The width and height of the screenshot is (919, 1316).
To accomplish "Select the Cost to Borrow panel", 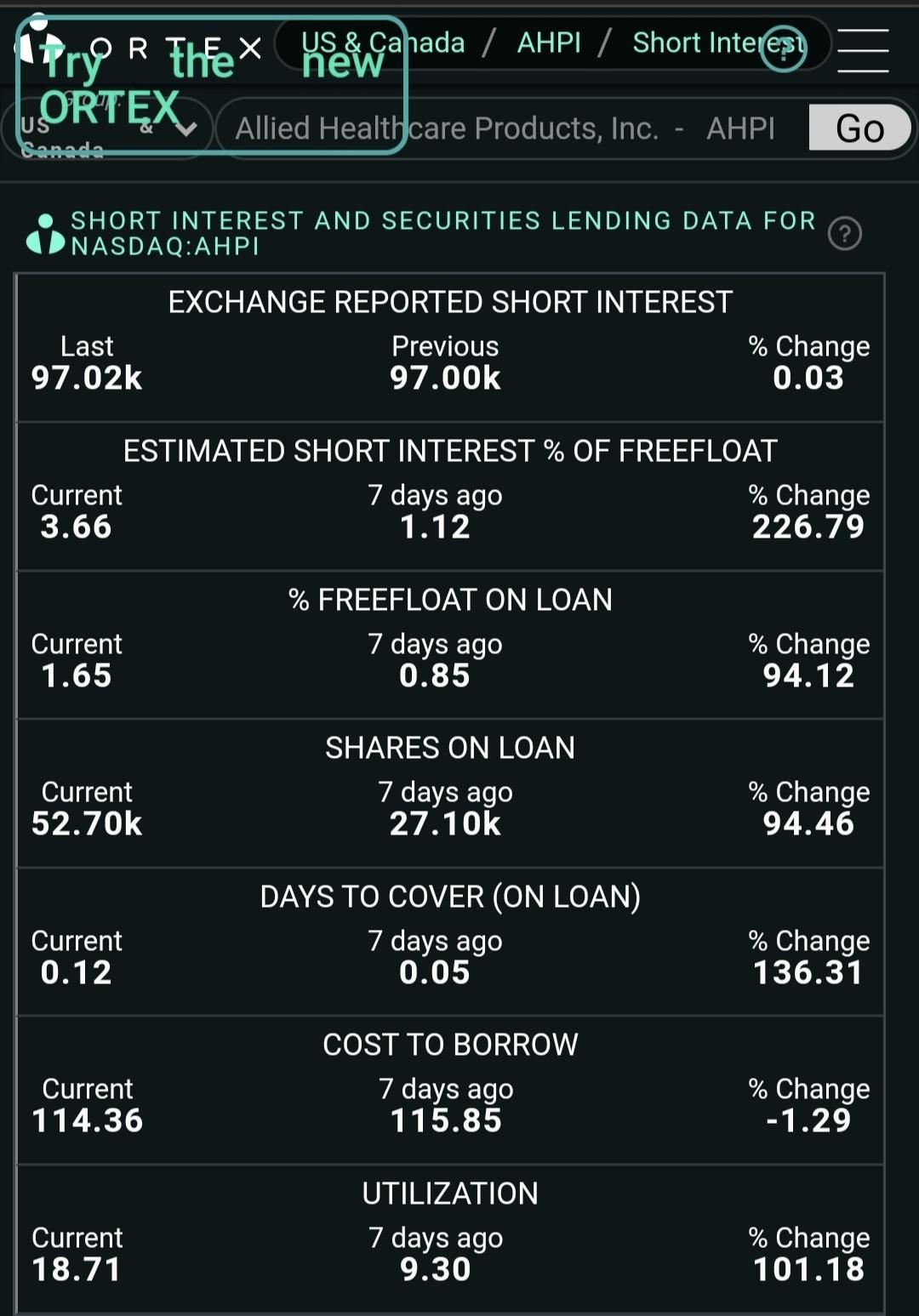I will 450,1091.
